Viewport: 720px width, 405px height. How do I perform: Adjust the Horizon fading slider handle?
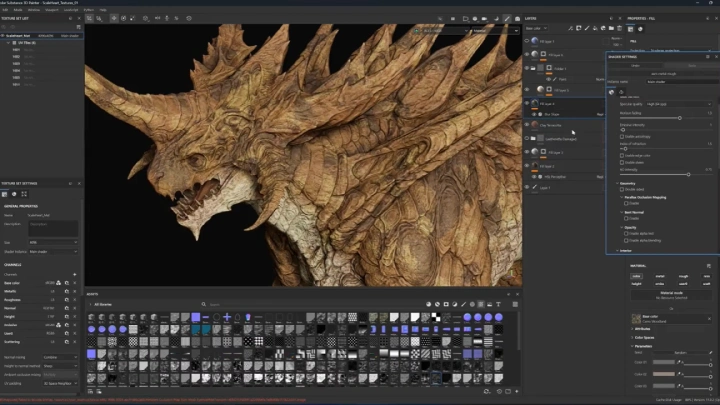tap(680, 118)
